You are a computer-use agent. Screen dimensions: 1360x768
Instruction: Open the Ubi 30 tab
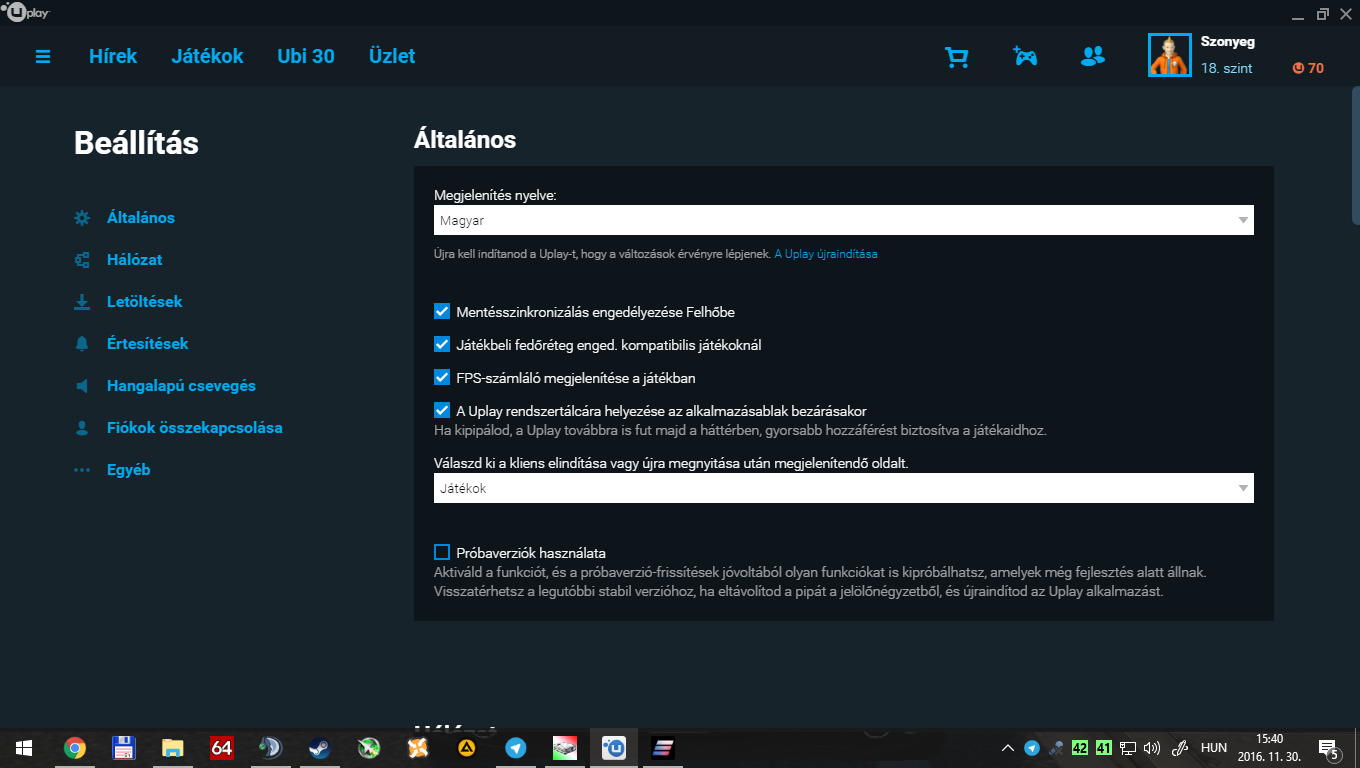point(306,56)
